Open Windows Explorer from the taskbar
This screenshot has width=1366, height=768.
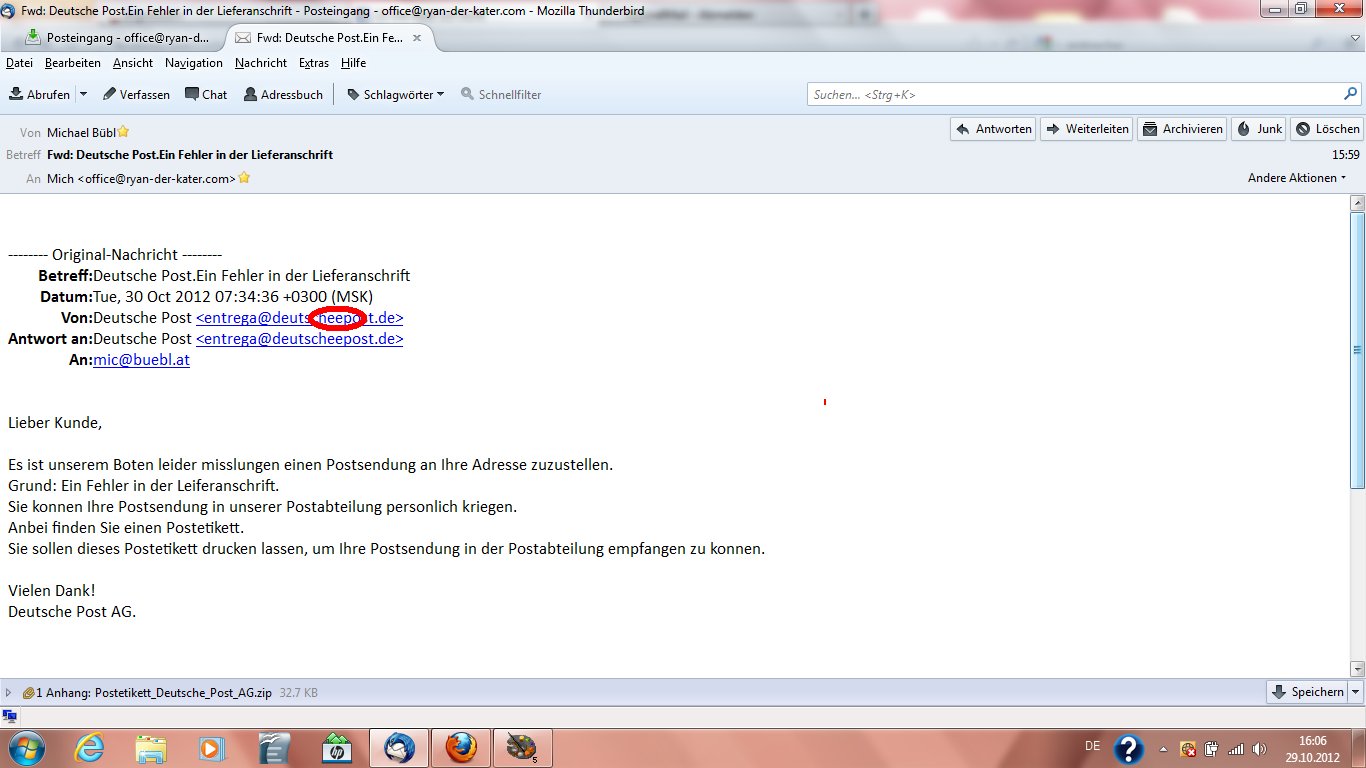point(151,747)
